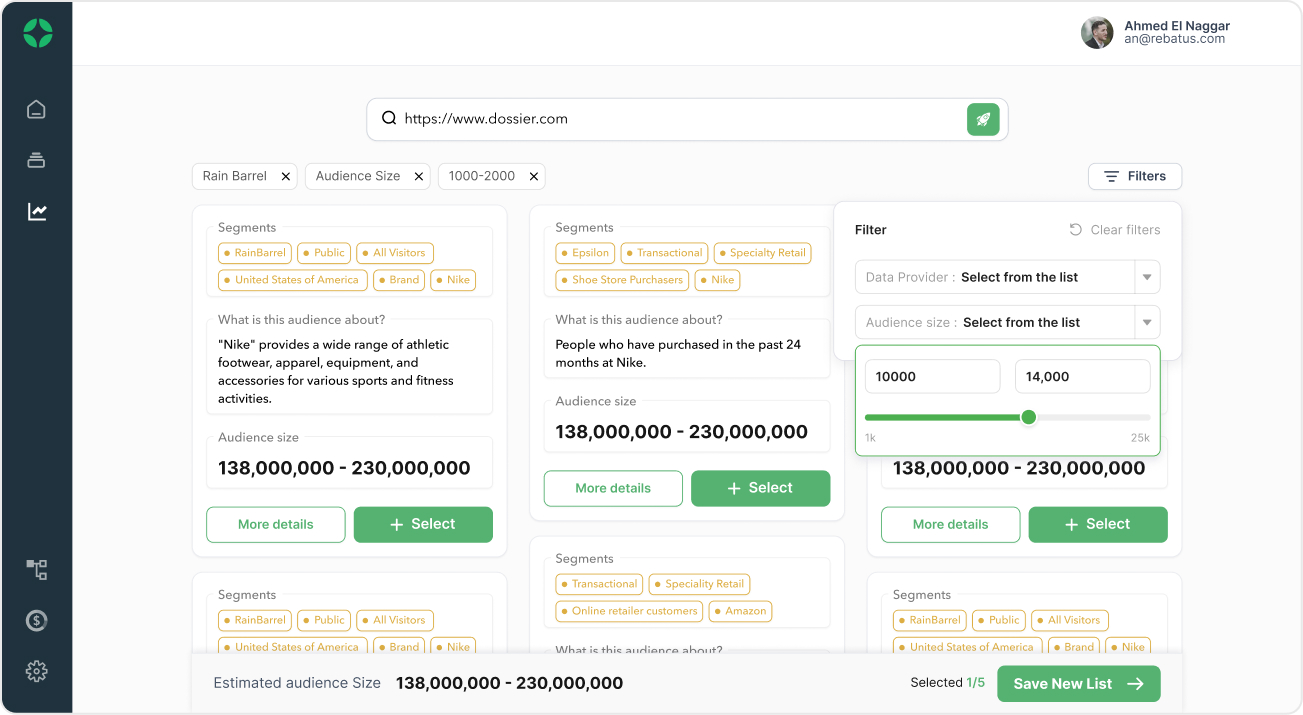Click the Selected 1/5 counter
This screenshot has width=1303, height=715.
(947, 683)
